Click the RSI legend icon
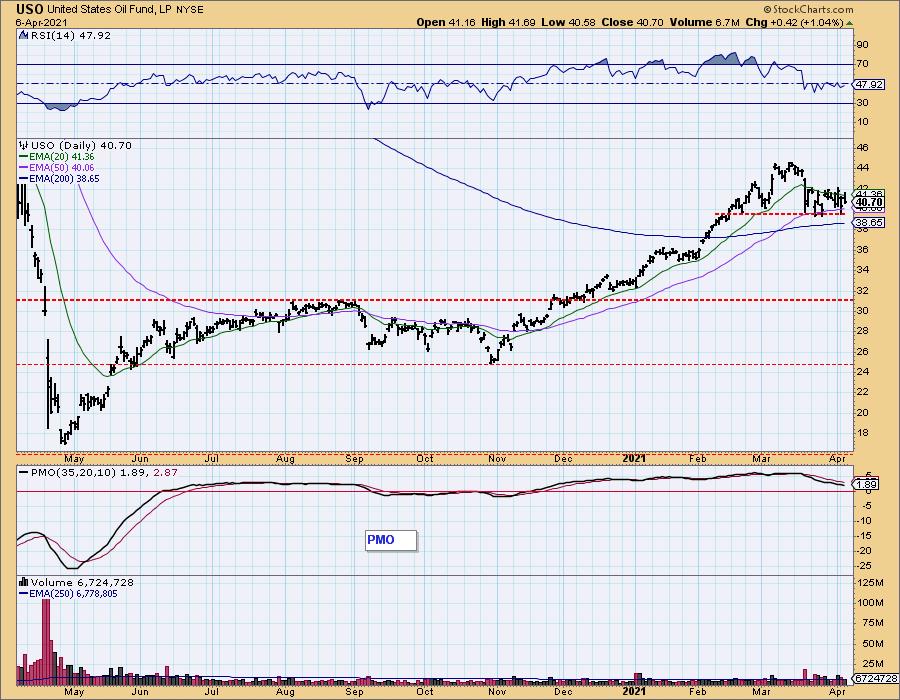900x700 pixels. (x=24, y=36)
